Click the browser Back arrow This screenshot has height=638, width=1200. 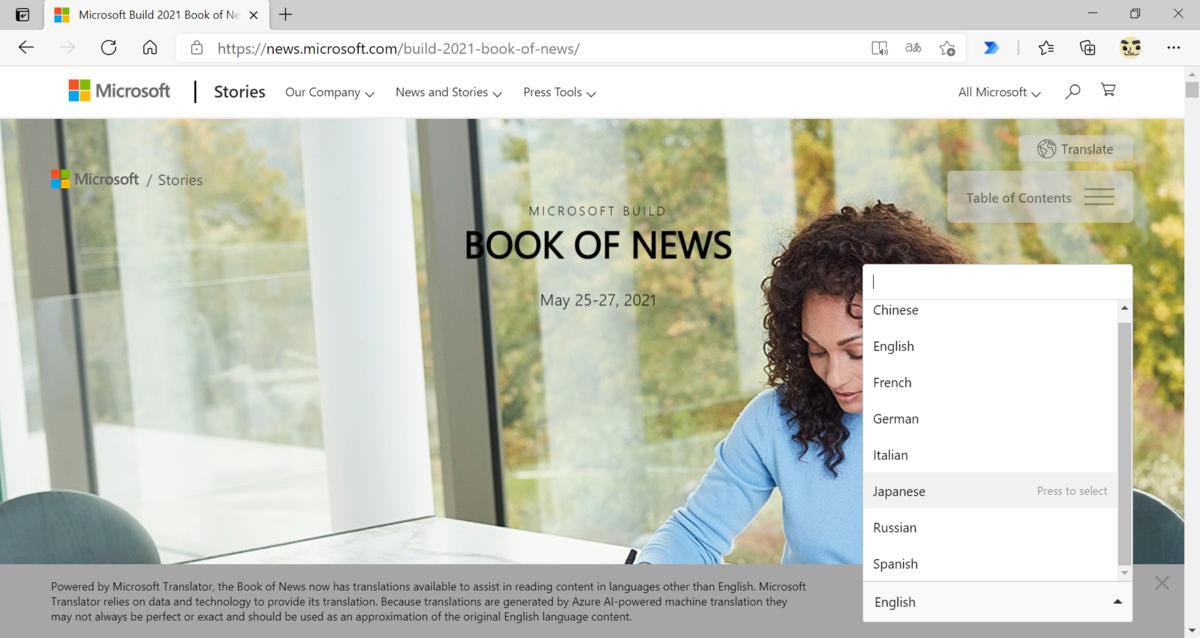click(26, 48)
